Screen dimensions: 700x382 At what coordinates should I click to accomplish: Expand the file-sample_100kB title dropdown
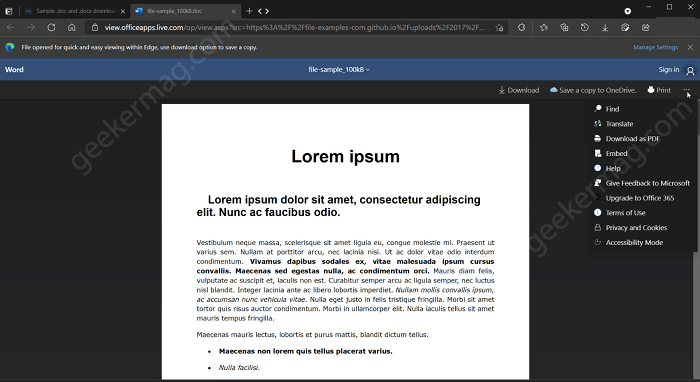coord(339,70)
